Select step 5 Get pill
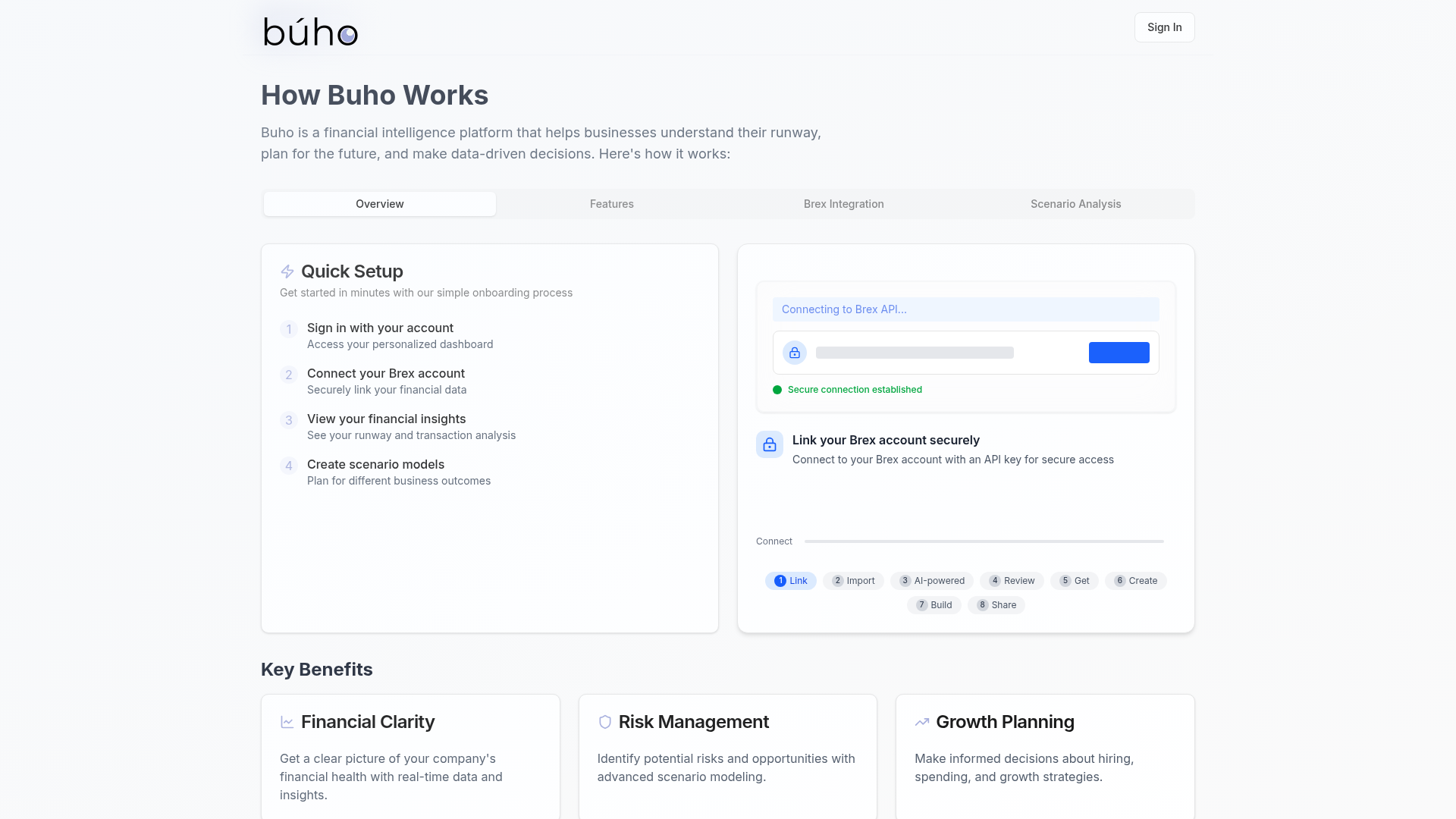Image resolution: width=1456 pixels, height=819 pixels. (1075, 581)
